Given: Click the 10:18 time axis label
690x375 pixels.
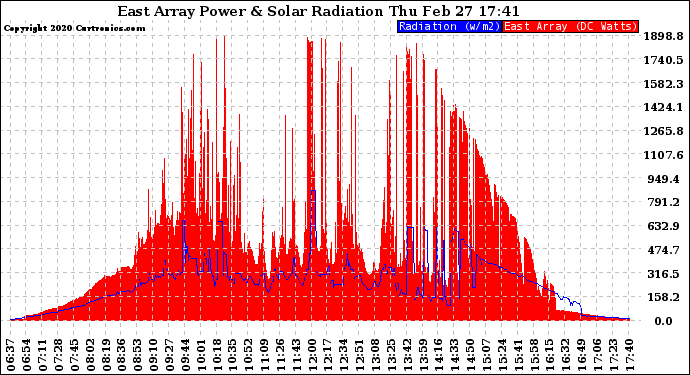Looking at the screenshot, I should [x=217, y=355].
